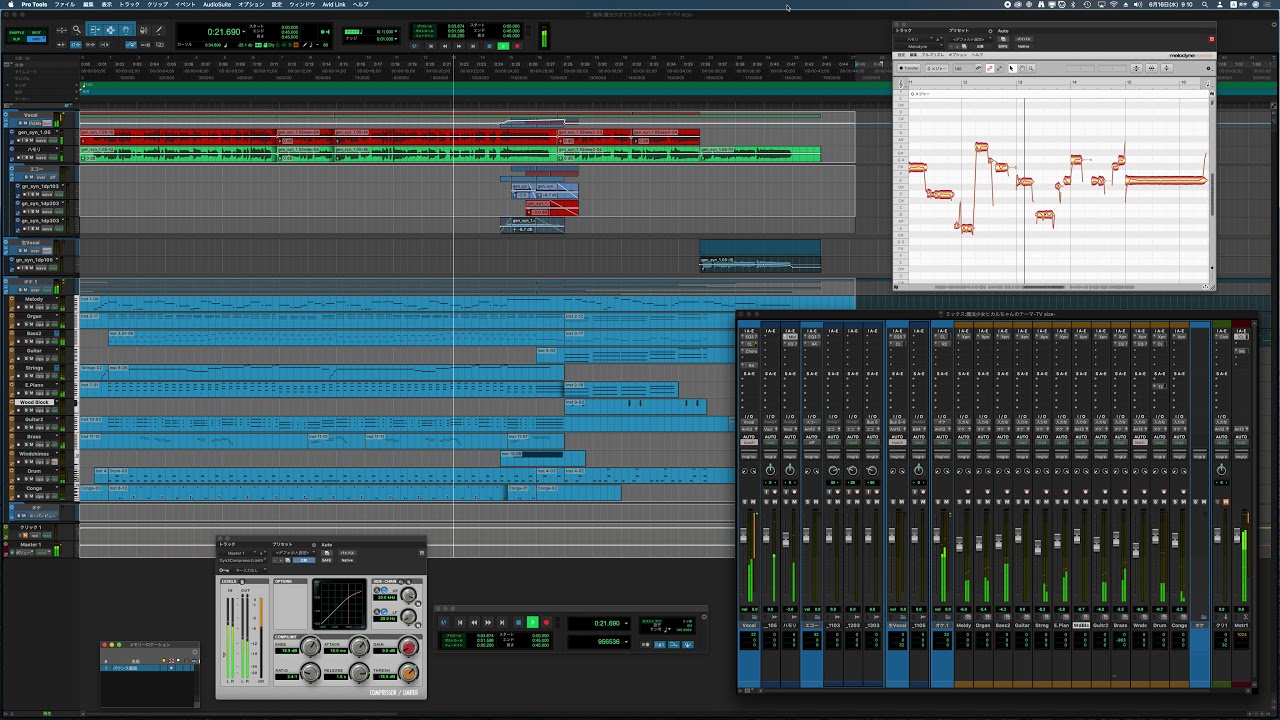Open the AudioSuite menu
Screen dimensions: 1280x720
point(217,4)
